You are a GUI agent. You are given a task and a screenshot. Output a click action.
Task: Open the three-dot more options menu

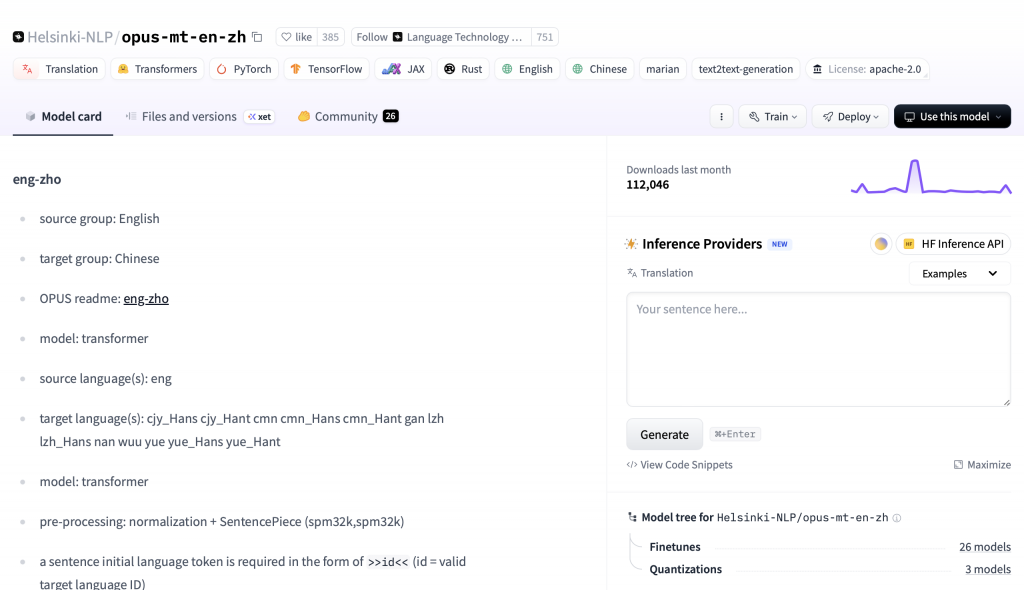point(721,116)
